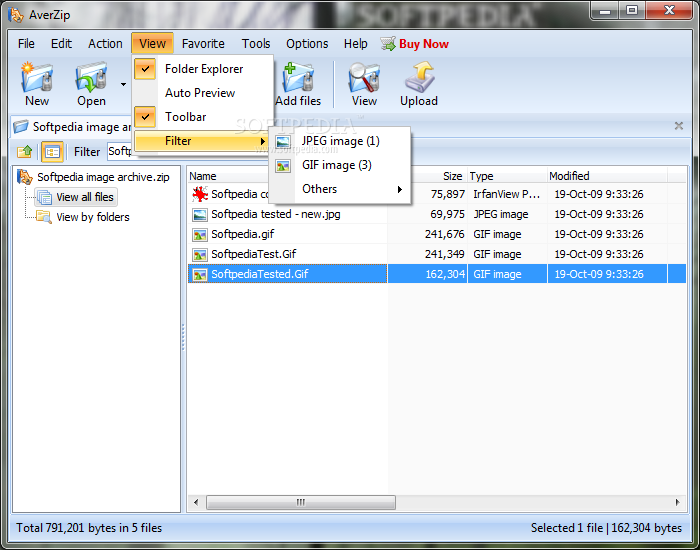
Task: Select SoftpediaTested.Gif highlighted row
Action: pyautogui.click(x=437, y=274)
